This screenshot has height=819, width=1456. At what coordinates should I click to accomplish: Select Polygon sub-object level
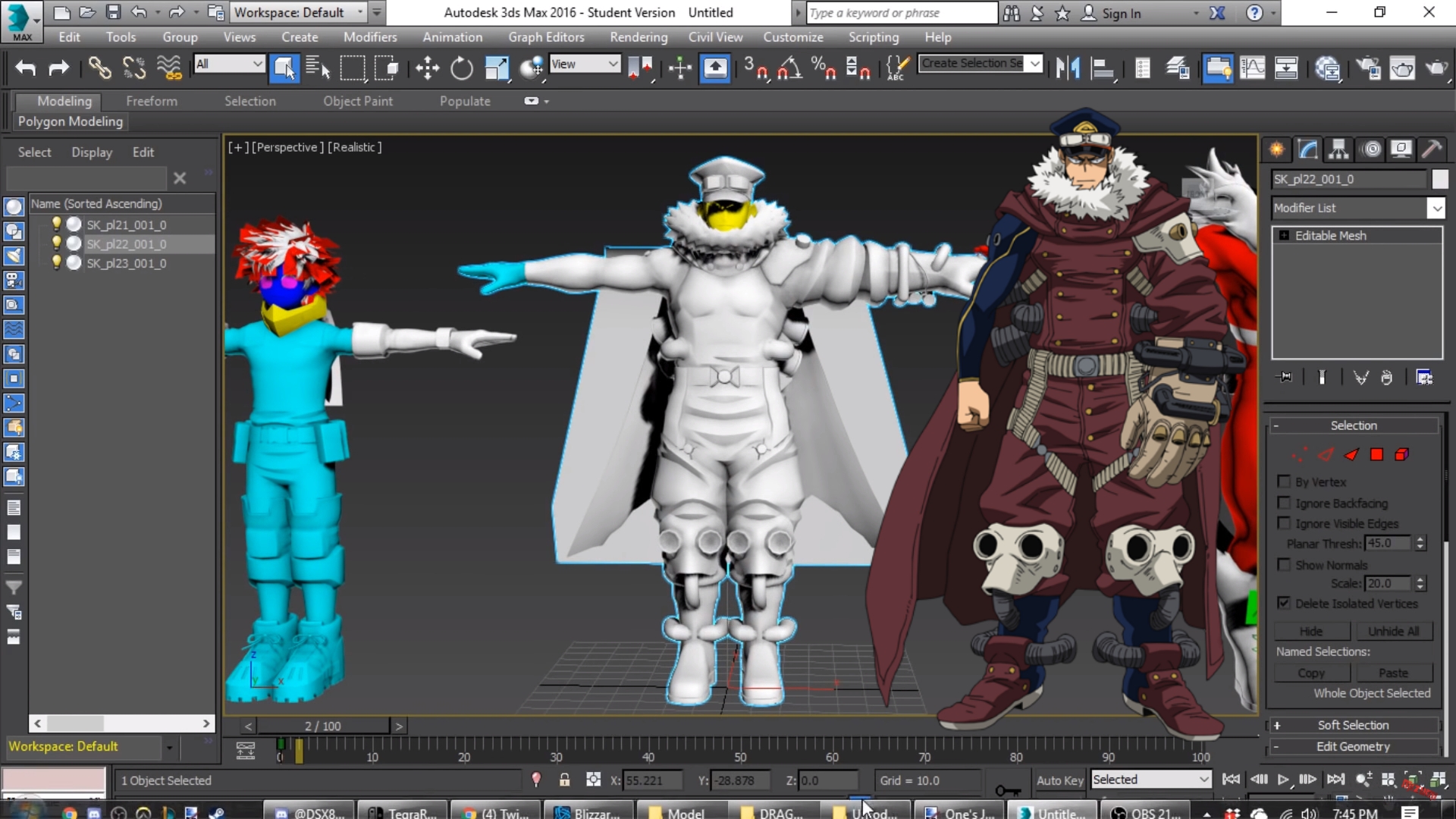(1376, 454)
